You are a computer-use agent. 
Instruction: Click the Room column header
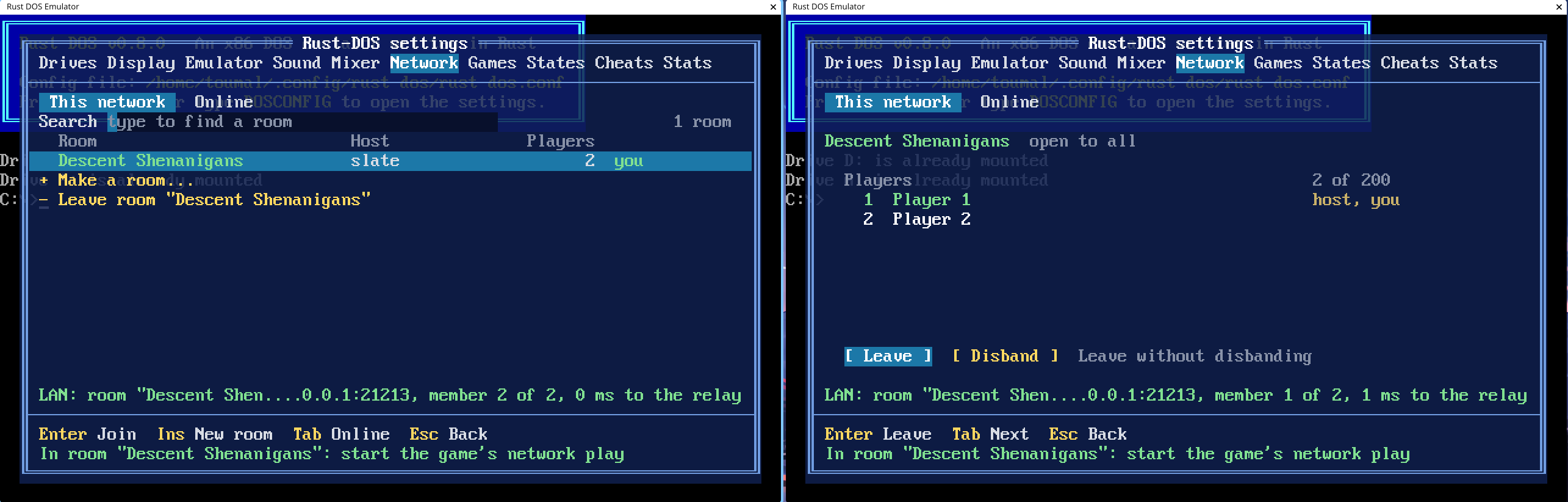77,141
